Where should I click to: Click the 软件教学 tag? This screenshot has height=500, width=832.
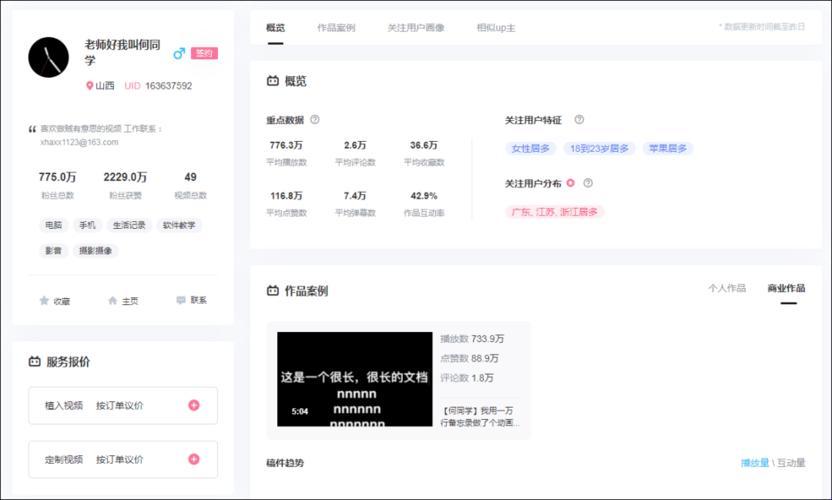pyautogui.click(x=179, y=225)
